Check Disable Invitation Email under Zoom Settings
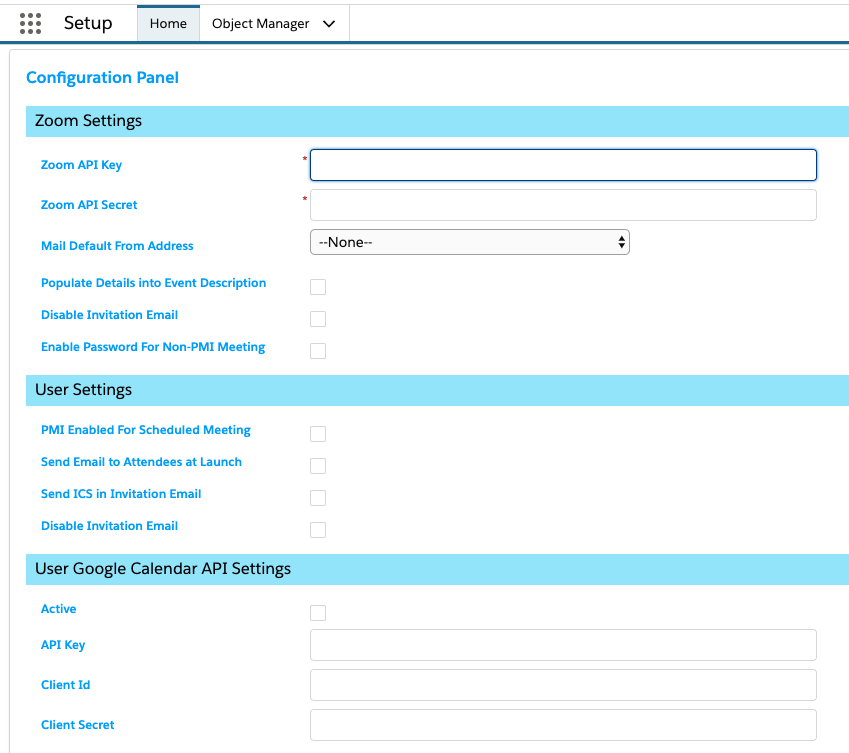This screenshot has height=753, width=849. pyautogui.click(x=318, y=319)
